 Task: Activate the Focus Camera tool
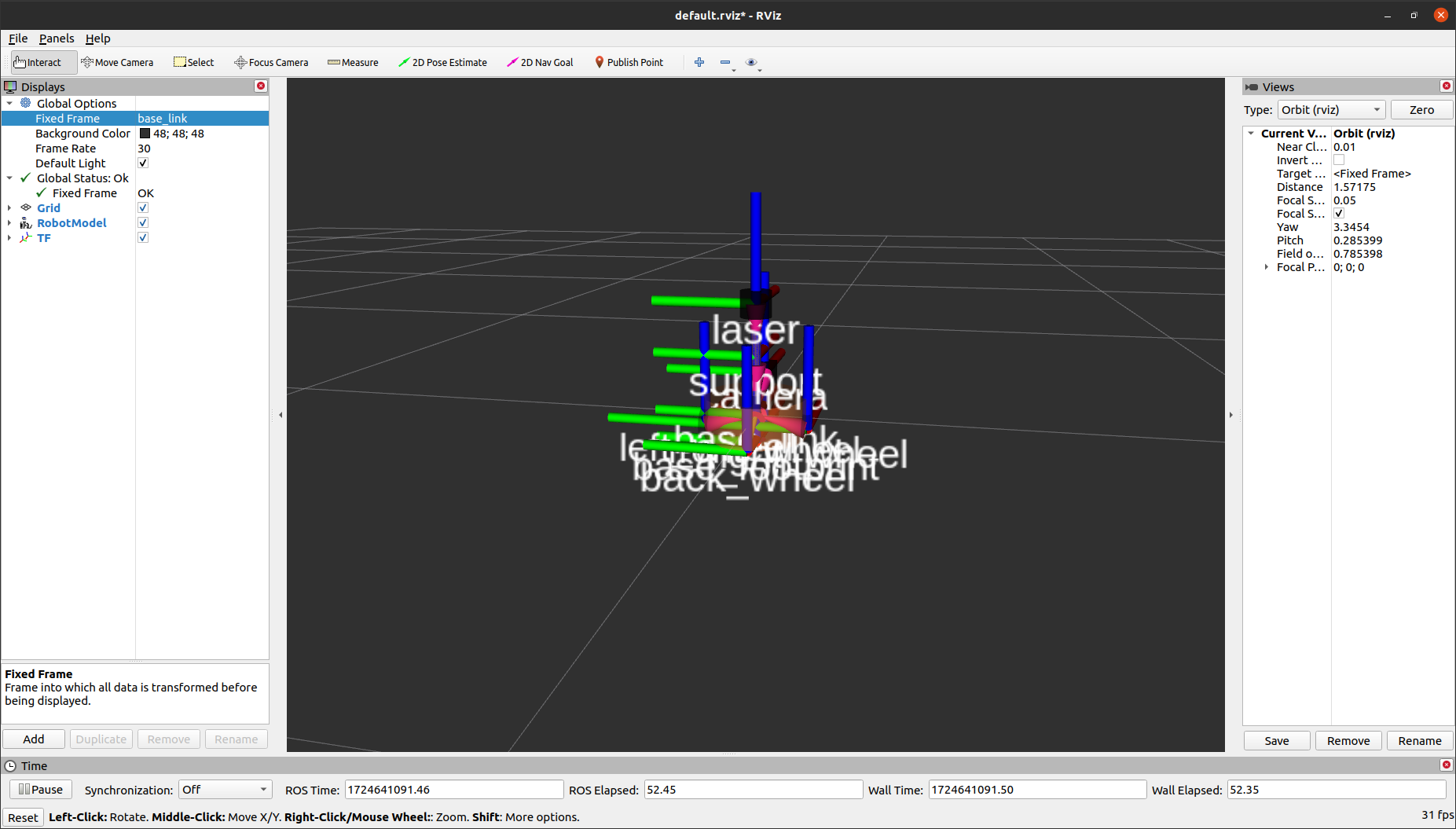coord(271,62)
